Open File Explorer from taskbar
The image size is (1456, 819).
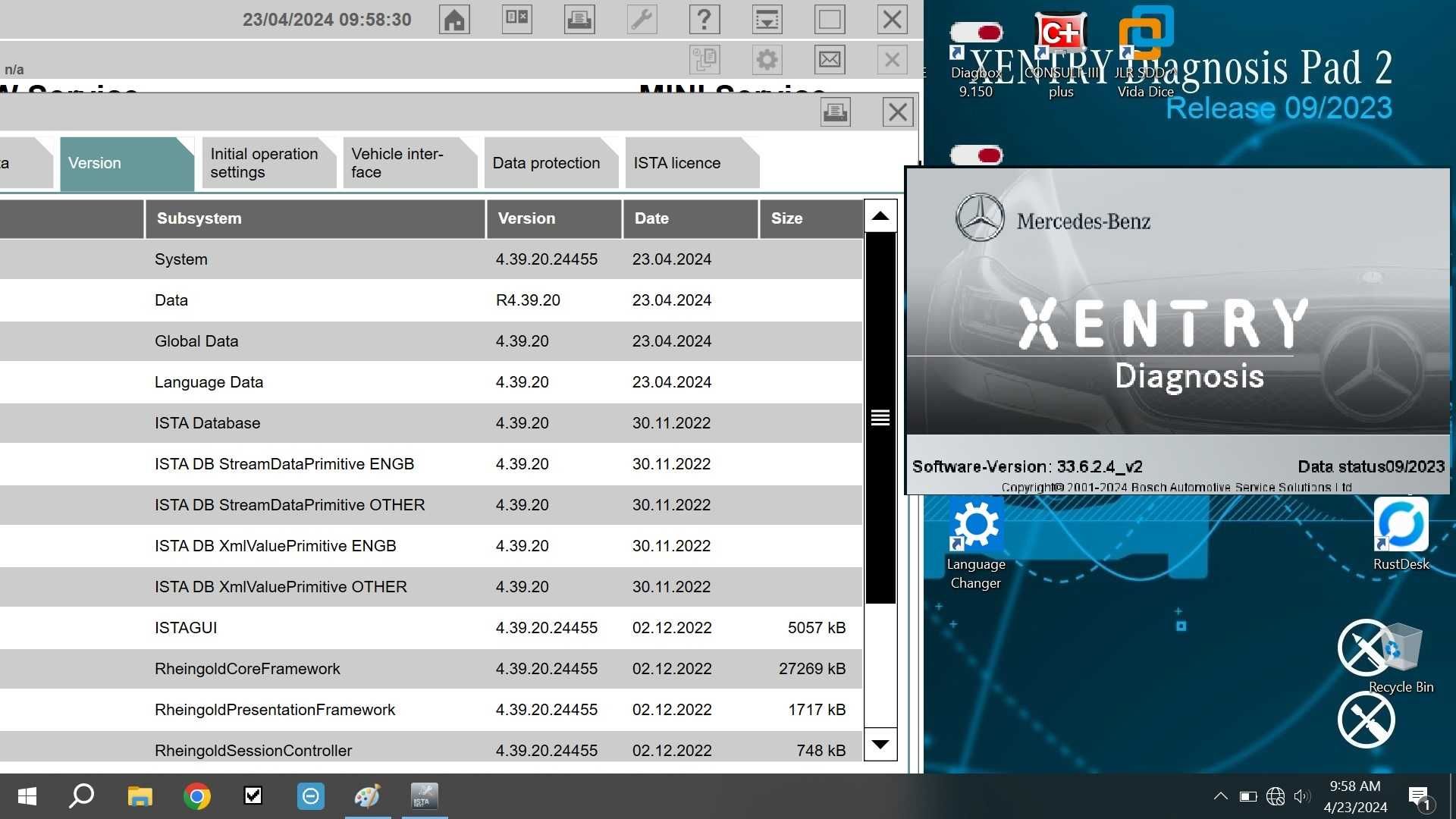tap(140, 796)
